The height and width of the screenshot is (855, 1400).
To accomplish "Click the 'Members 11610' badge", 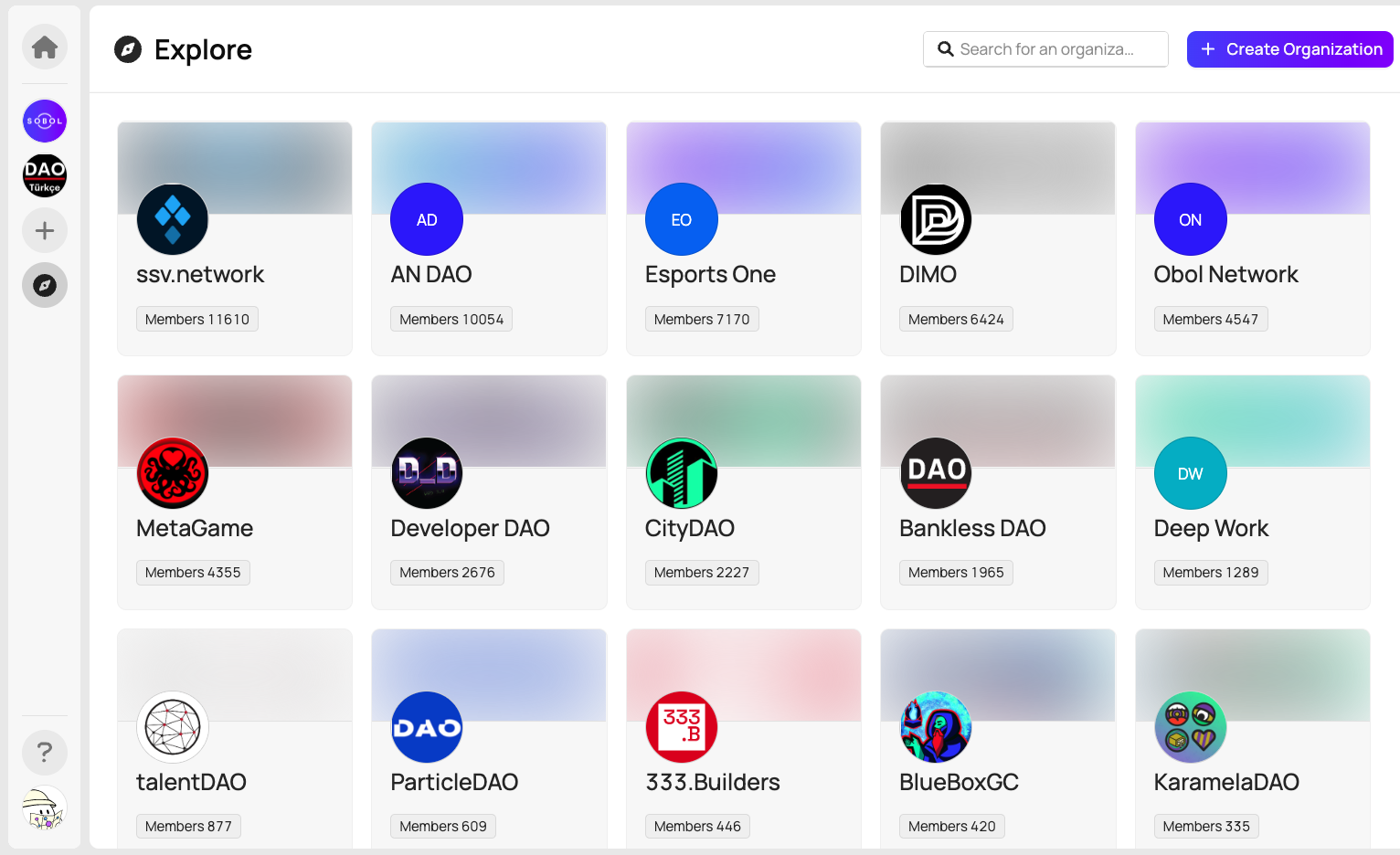I will [197, 319].
